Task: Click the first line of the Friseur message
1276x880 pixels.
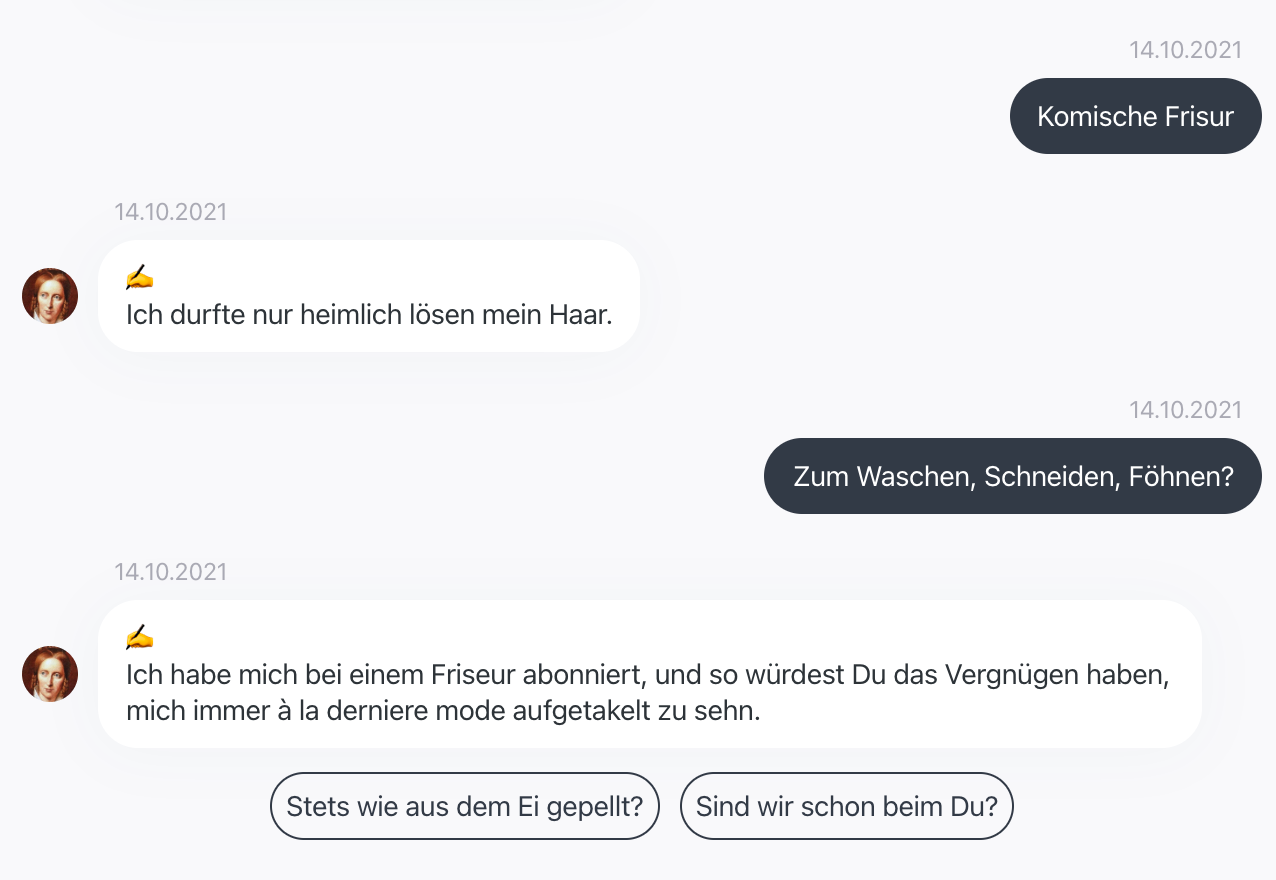Action: pos(648,675)
